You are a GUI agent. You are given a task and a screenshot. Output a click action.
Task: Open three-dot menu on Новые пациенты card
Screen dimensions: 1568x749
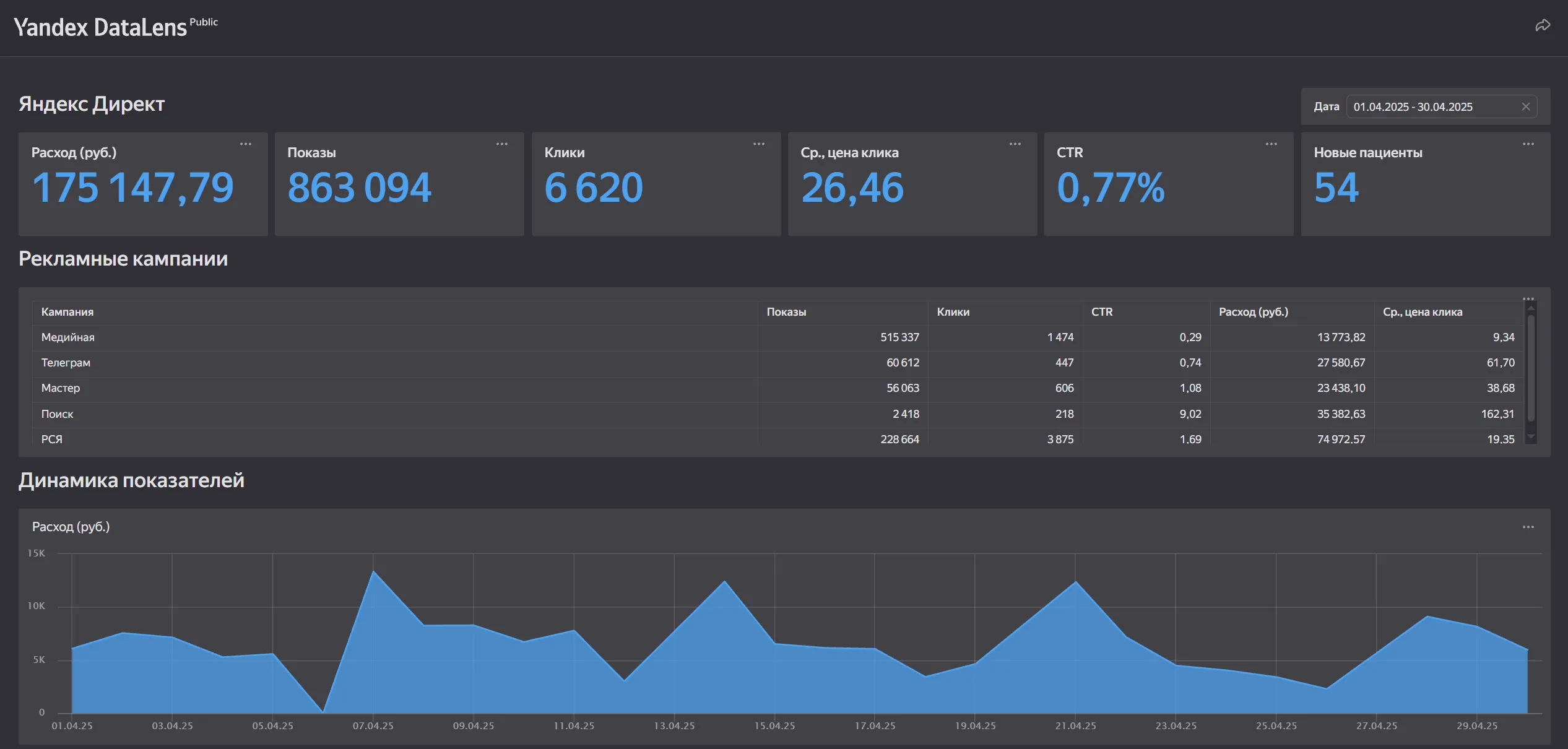pyautogui.click(x=1528, y=144)
